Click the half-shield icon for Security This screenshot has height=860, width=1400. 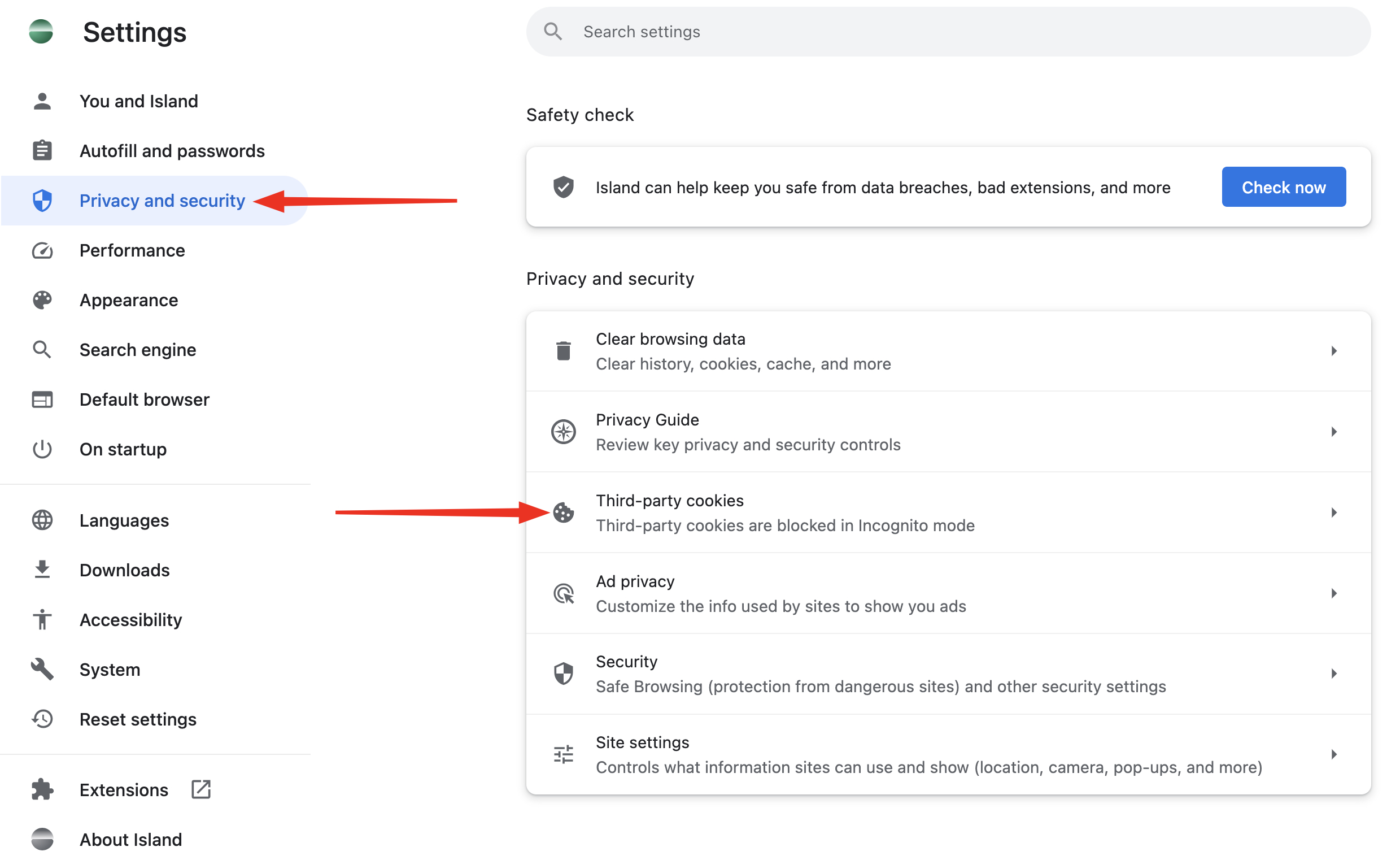[x=563, y=674]
